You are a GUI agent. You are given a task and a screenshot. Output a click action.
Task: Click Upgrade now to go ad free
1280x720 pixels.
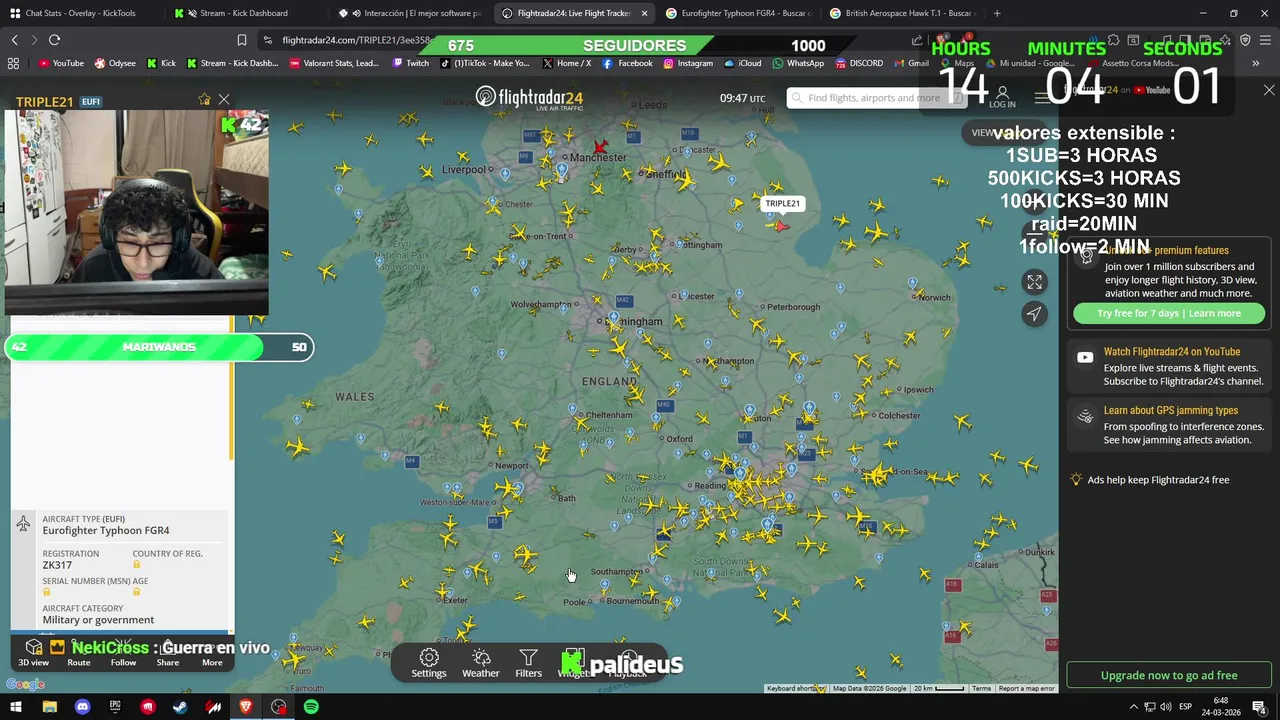click(1169, 675)
